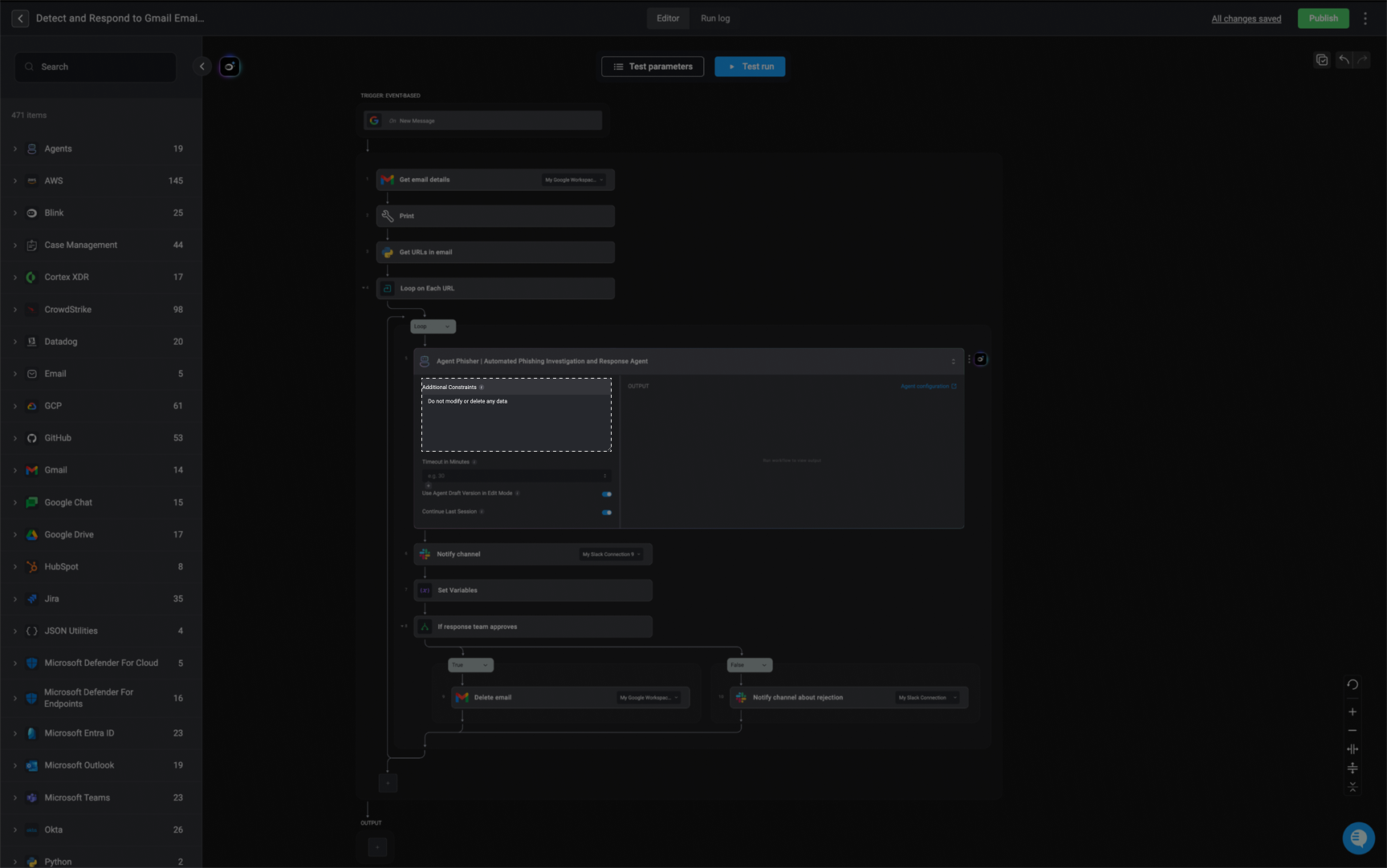Expand the Jira category
Image resolution: width=1387 pixels, height=868 pixels.
[x=15, y=599]
